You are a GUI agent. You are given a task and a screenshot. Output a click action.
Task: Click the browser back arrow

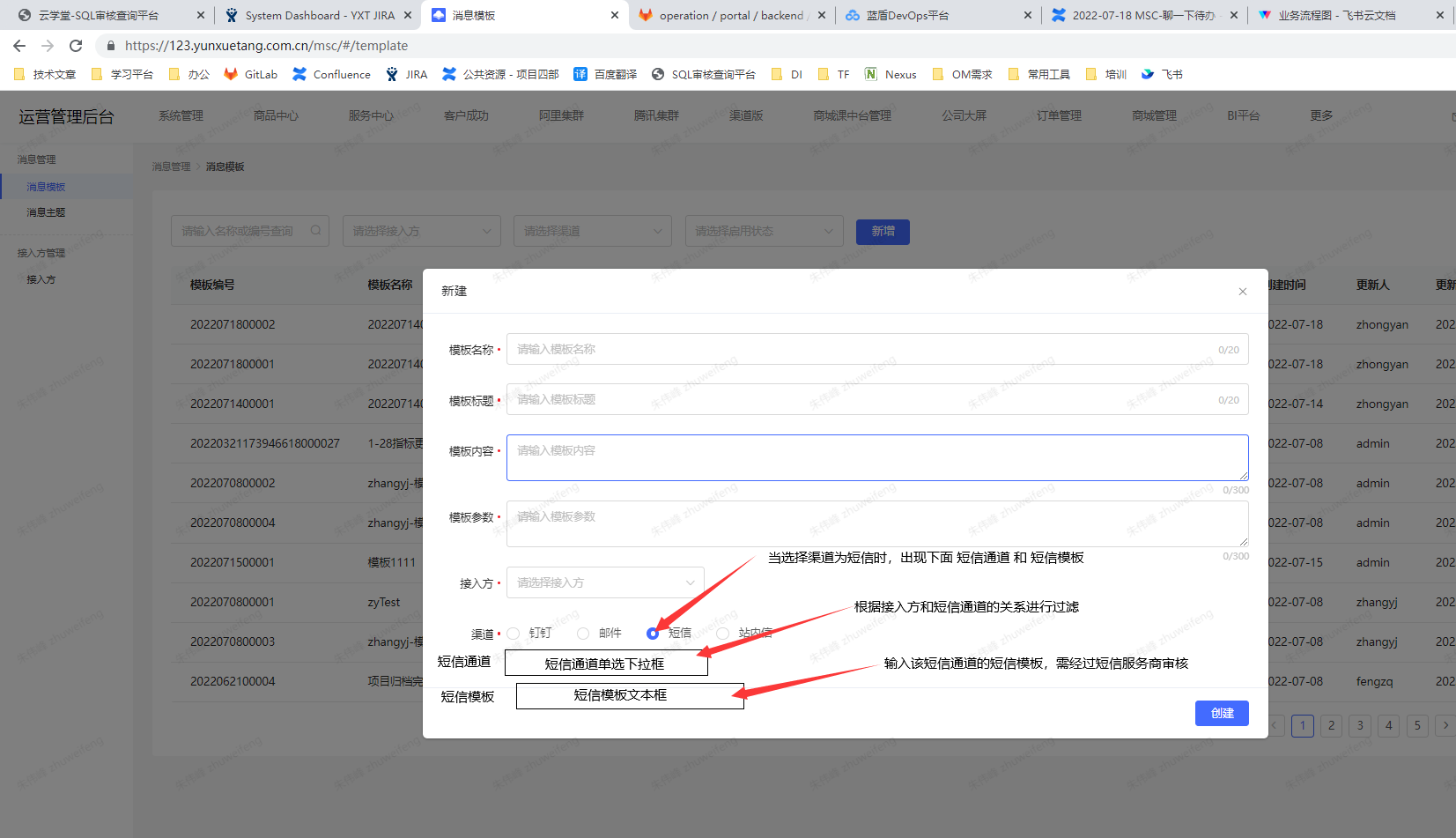coord(19,46)
